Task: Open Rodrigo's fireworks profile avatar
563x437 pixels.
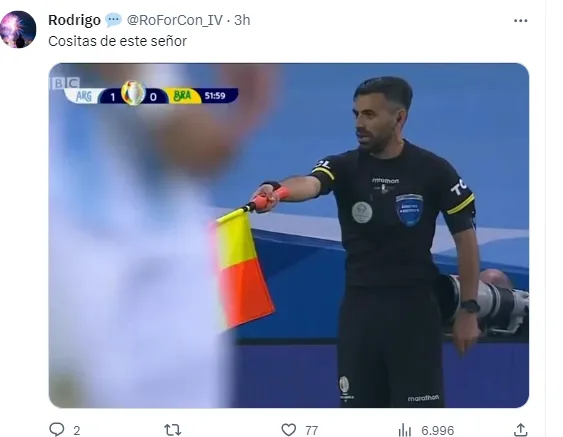Action: pos(18,29)
